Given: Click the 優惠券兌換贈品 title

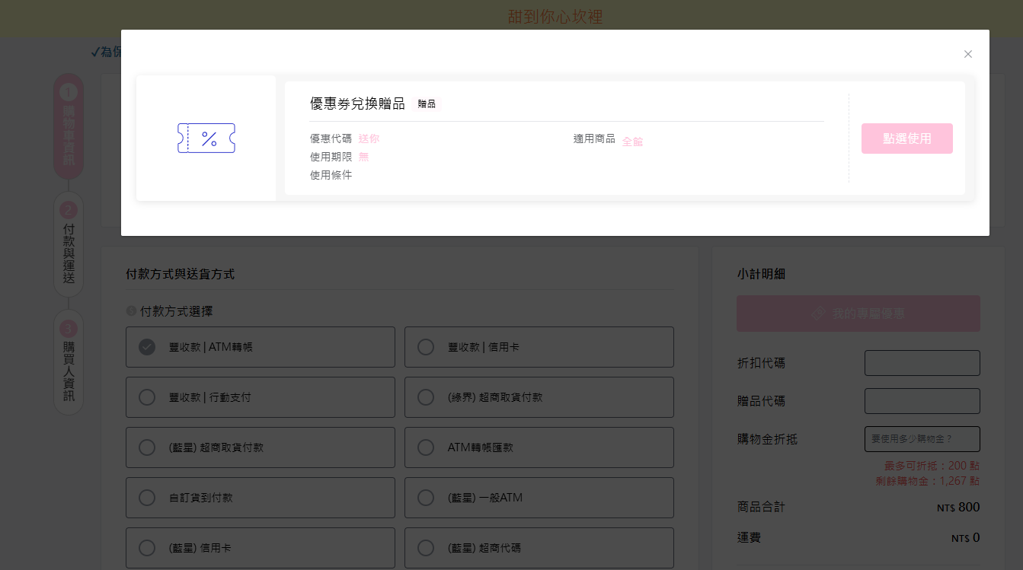Looking at the screenshot, I should click(357, 104).
